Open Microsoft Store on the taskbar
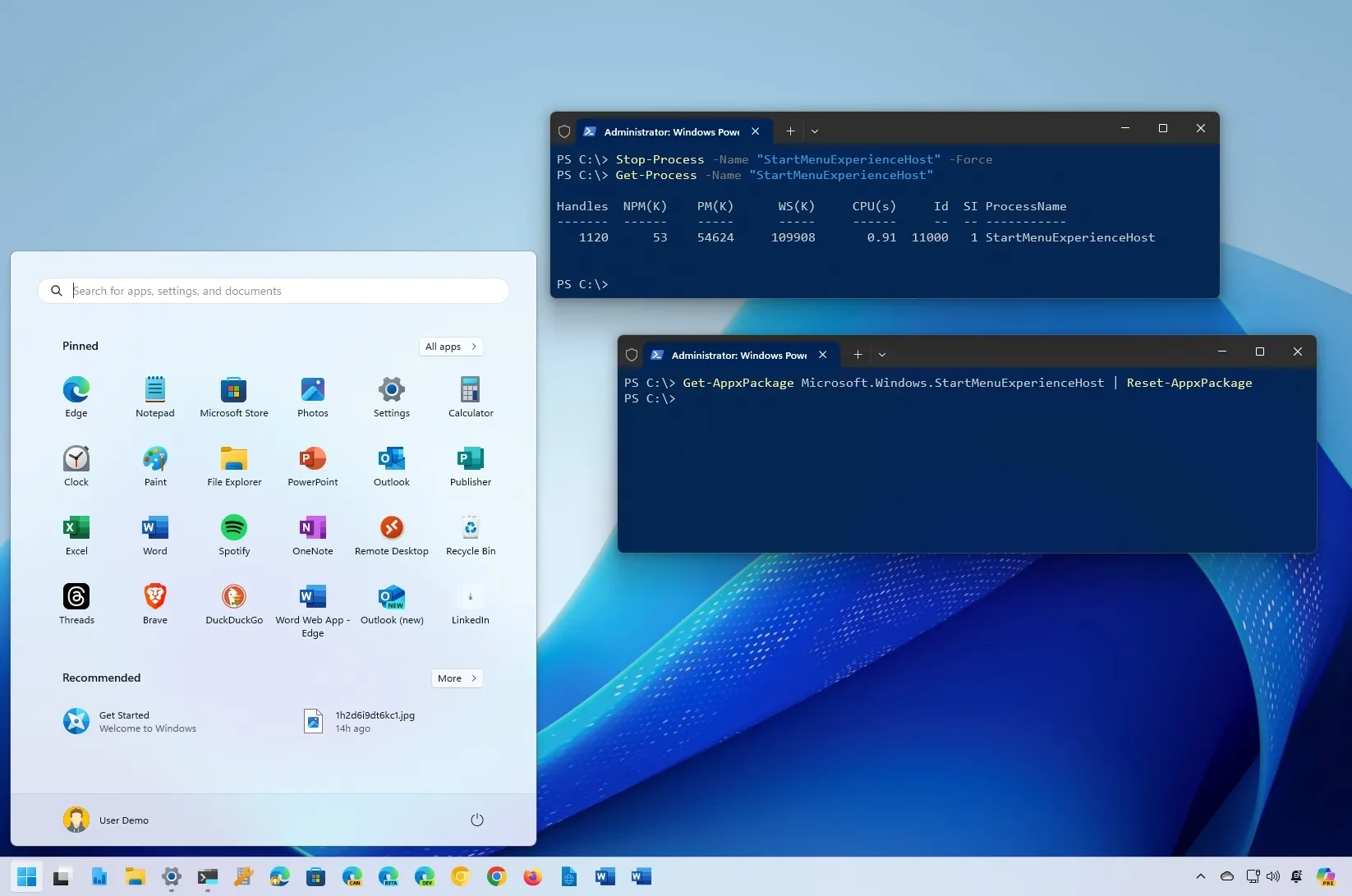This screenshot has height=896, width=1352. (316, 877)
